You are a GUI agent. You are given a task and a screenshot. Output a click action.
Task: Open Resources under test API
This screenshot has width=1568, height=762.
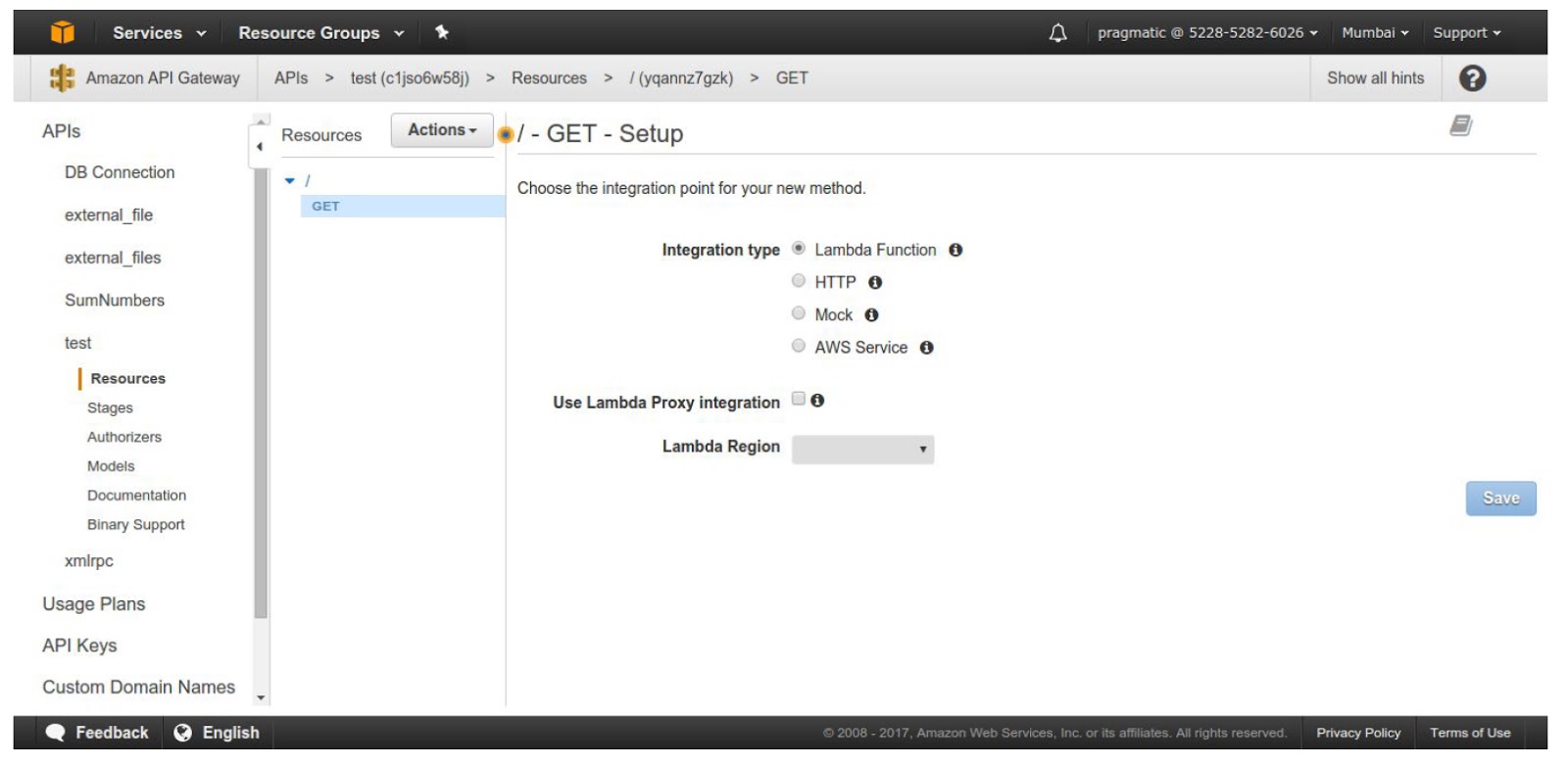(127, 378)
